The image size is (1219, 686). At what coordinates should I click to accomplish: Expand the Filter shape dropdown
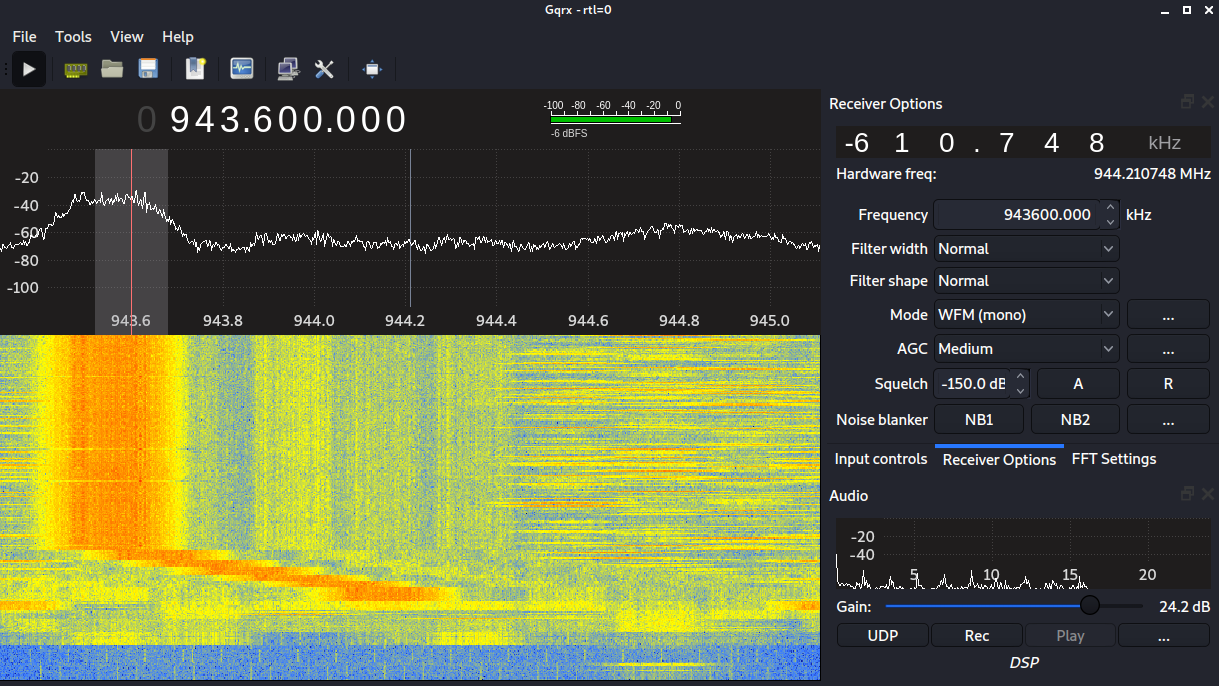click(x=1026, y=281)
